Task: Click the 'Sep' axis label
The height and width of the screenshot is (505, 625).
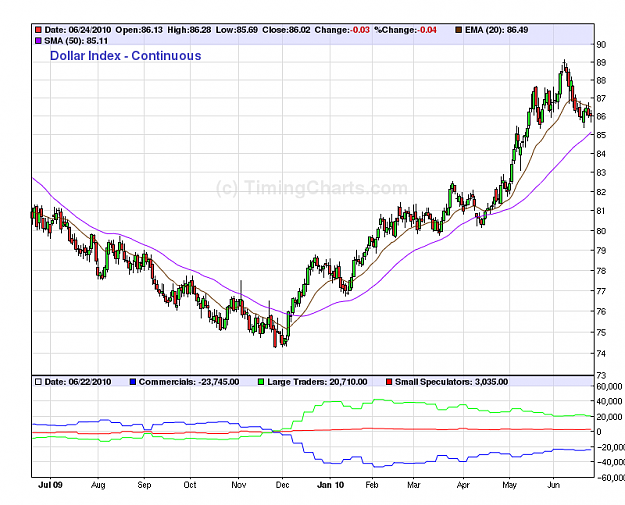Action: pyautogui.click(x=144, y=485)
